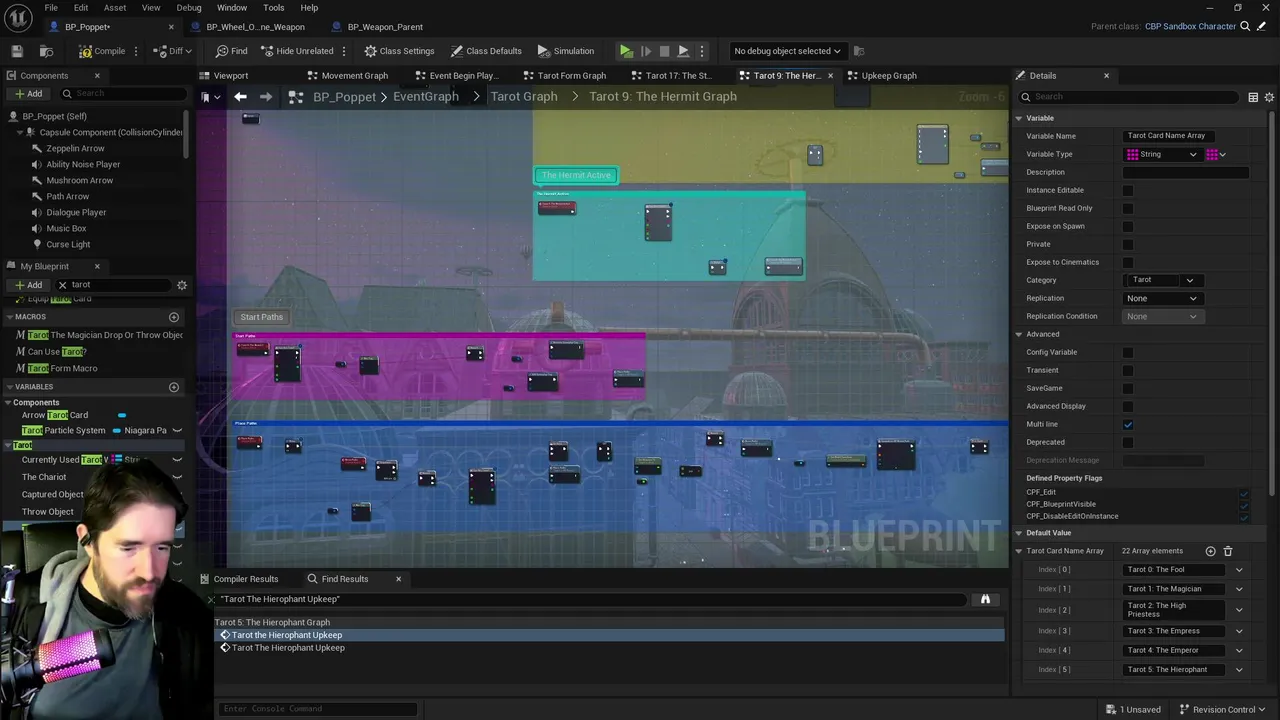
Task: Open Details panel settings gear
Action: coord(1270,97)
